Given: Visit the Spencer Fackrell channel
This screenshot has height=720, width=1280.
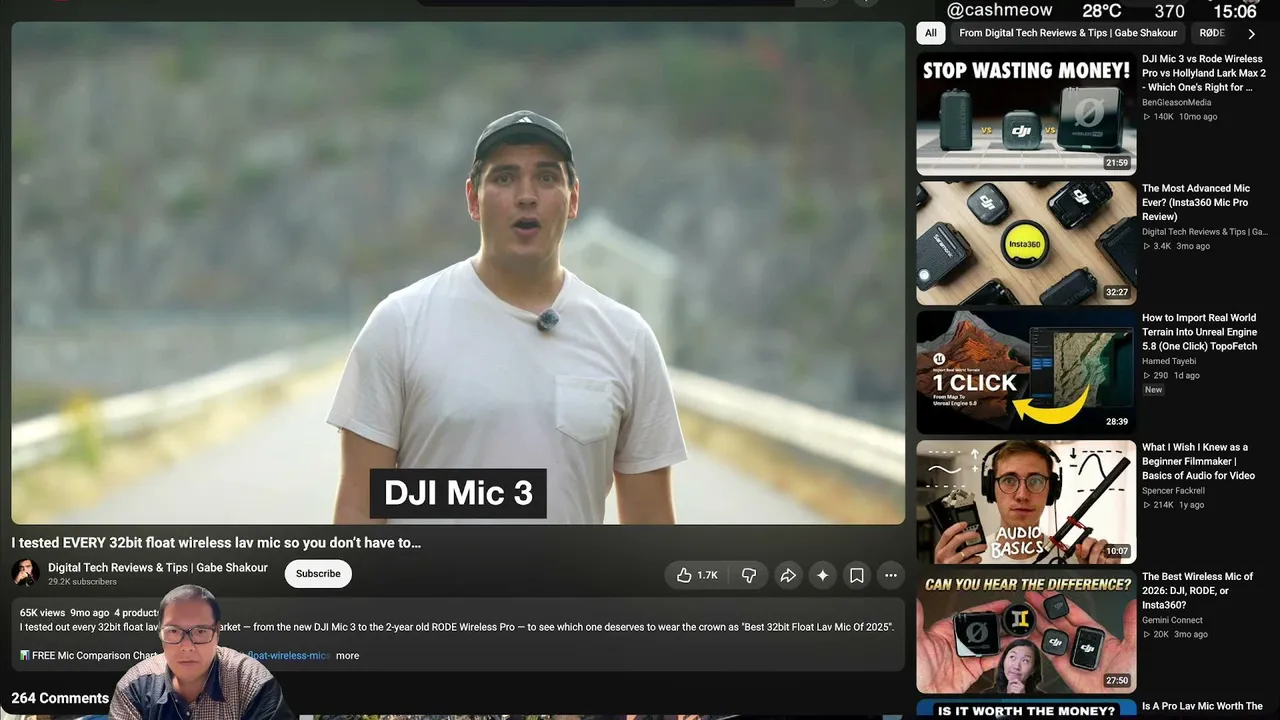Looking at the screenshot, I should [1173, 491].
